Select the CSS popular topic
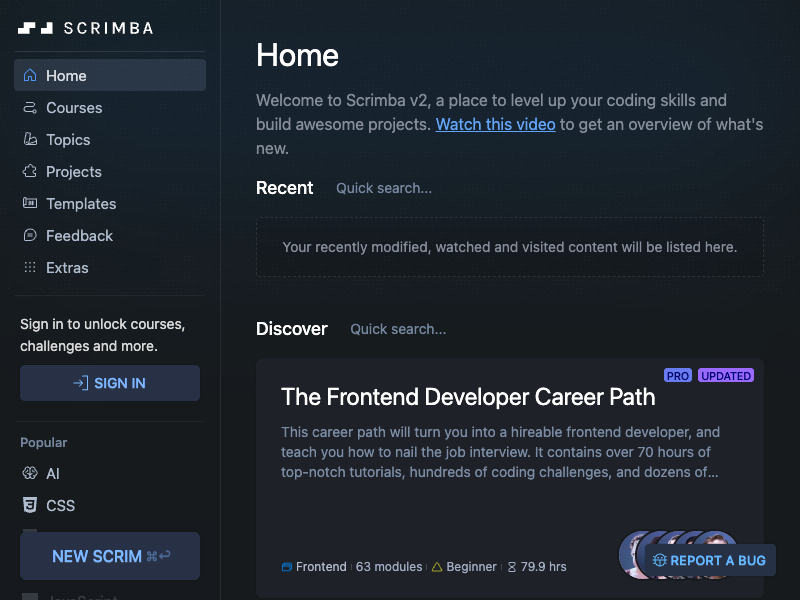Screen dimensions: 800x600 pos(110,505)
